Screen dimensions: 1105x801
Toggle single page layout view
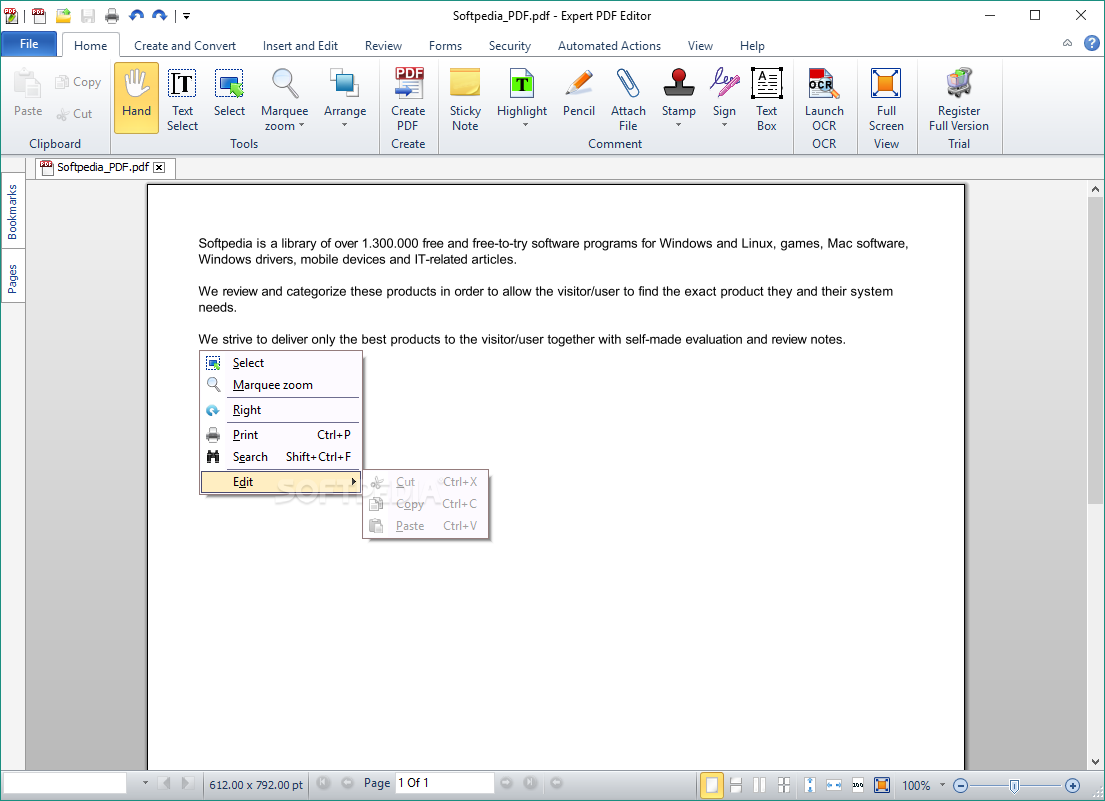click(712, 785)
